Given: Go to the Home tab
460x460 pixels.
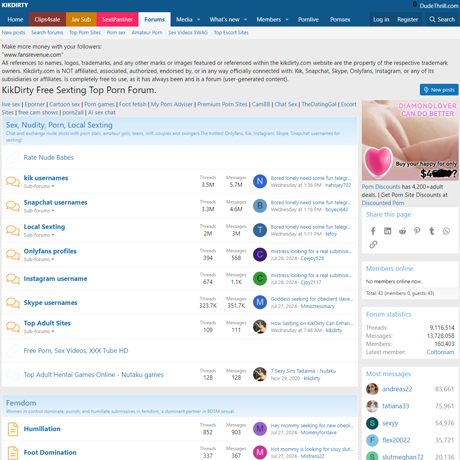Looking at the screenshot, I should coord(15,19).
